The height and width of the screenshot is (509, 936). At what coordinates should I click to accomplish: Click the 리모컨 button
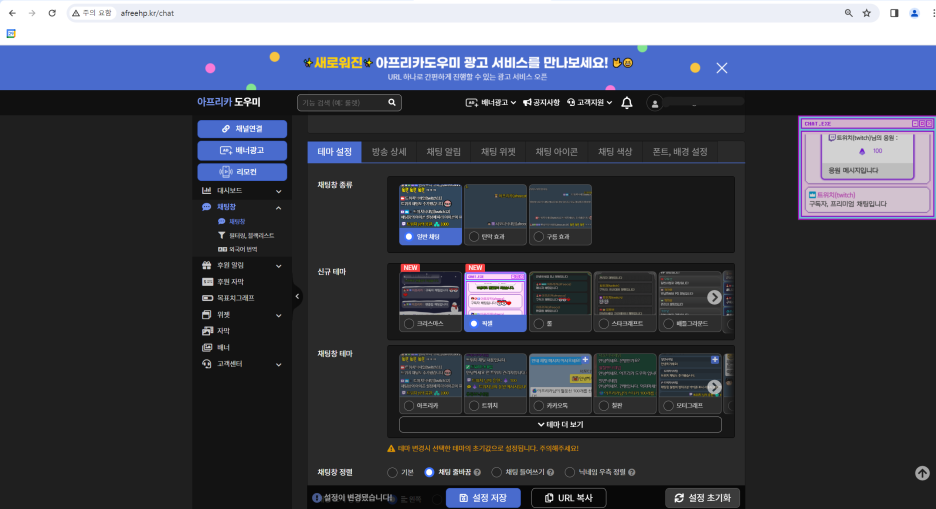click(x=242, y=172)
